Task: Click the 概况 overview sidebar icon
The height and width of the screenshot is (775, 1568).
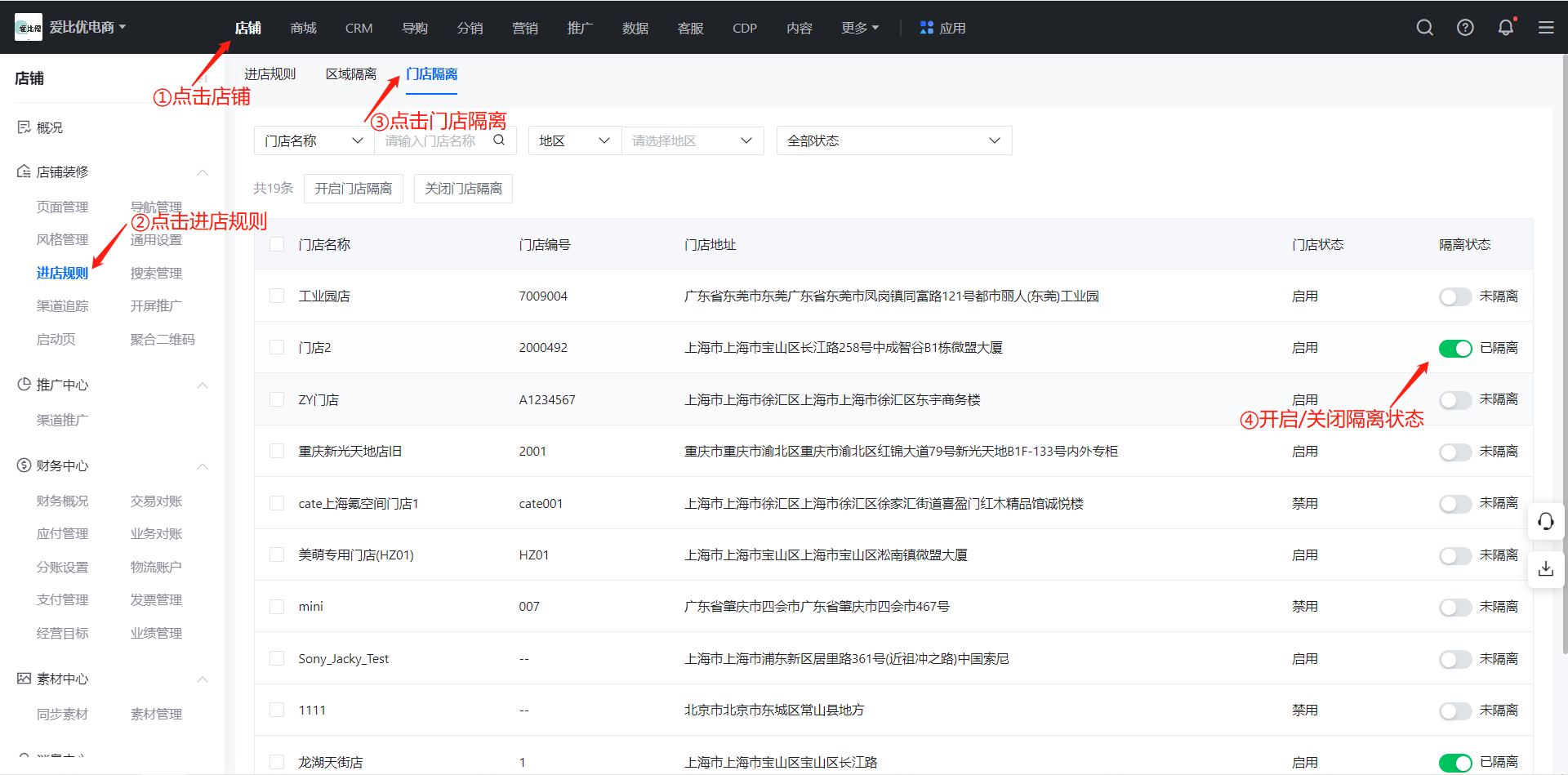Action: click(24, 127)
